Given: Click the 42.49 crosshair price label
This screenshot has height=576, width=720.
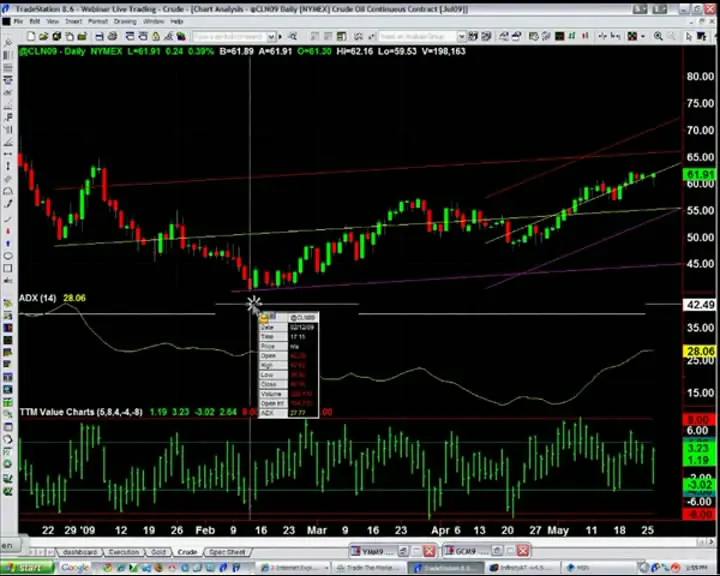Looking at the screenshot, I should [699, 305].
